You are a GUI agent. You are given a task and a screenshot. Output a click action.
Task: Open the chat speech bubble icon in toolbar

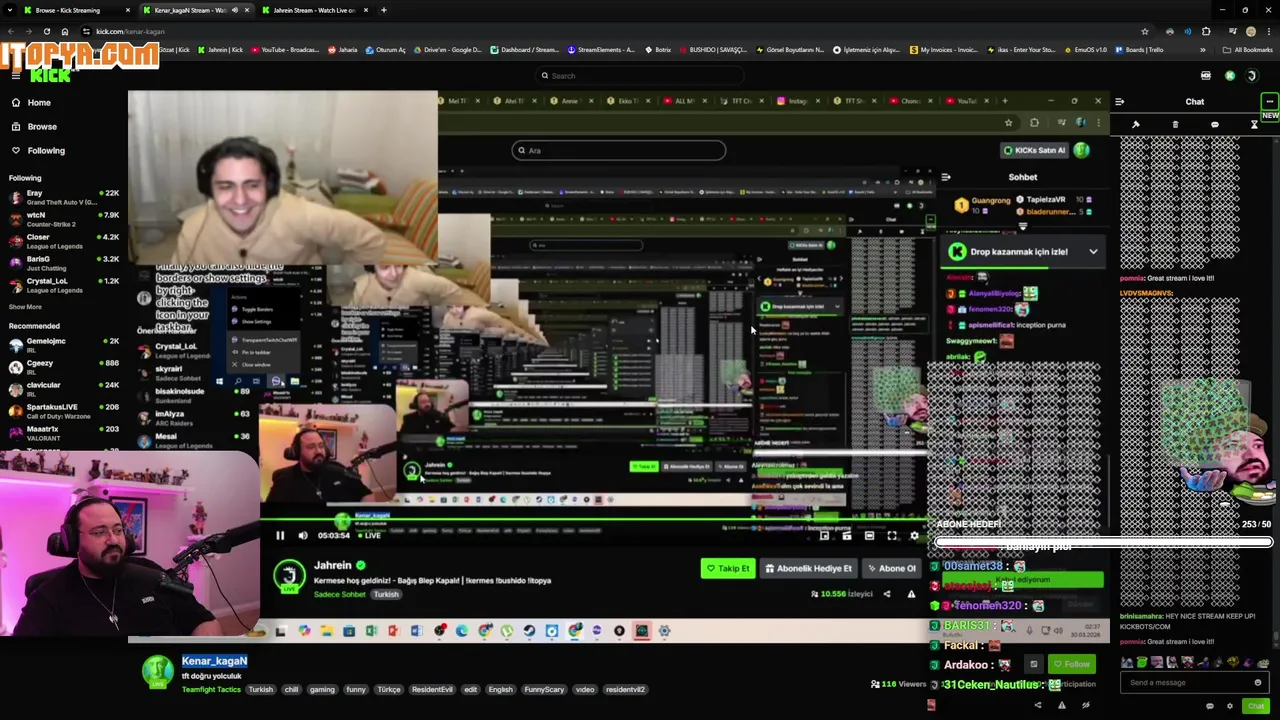coord(1214,125)
